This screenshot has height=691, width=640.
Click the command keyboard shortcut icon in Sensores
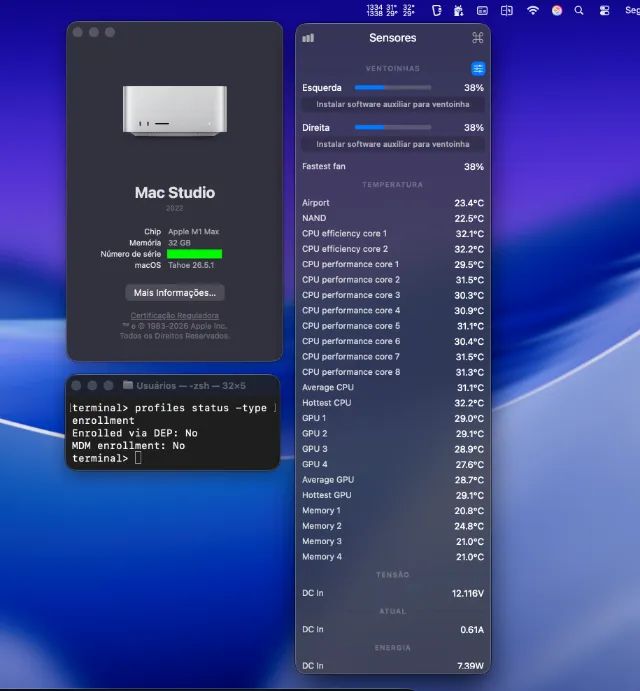click(x=478, y=38)
